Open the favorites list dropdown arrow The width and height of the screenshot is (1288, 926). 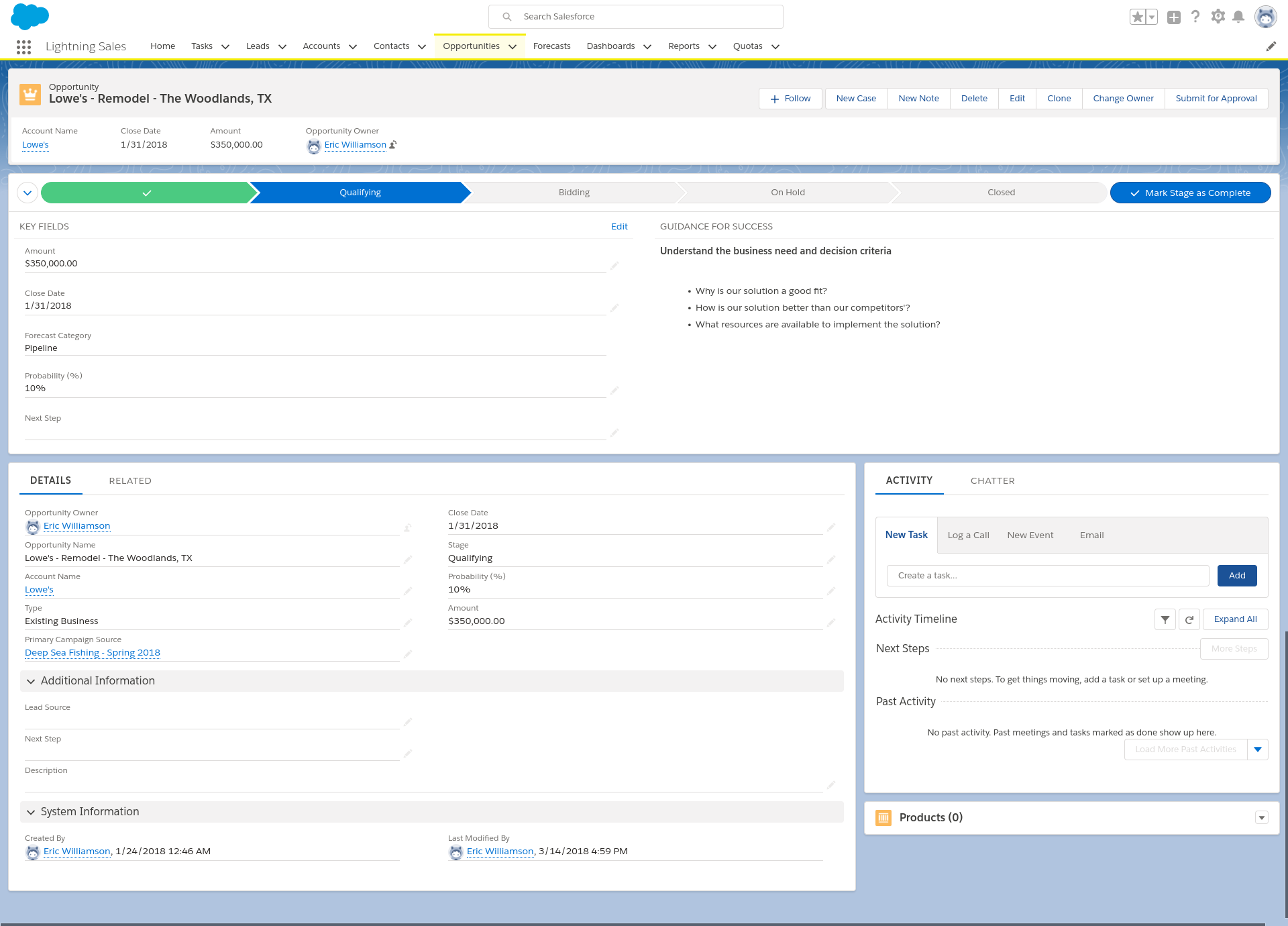(x=1152, y=17)
